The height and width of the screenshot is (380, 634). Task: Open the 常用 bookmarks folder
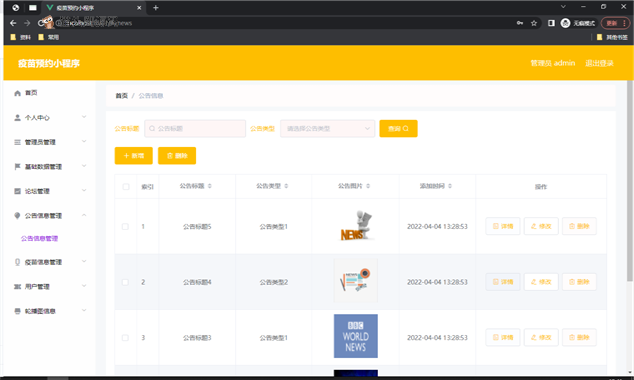coord(49,37)
